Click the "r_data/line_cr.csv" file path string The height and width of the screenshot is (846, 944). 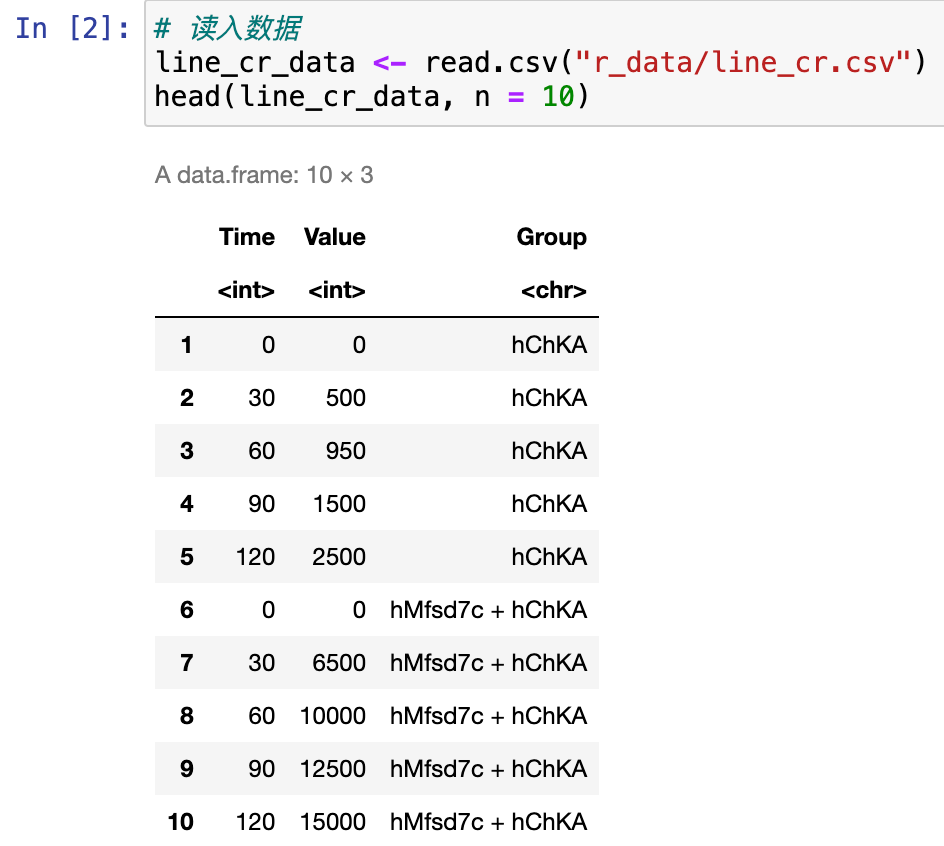click(743, 63)
